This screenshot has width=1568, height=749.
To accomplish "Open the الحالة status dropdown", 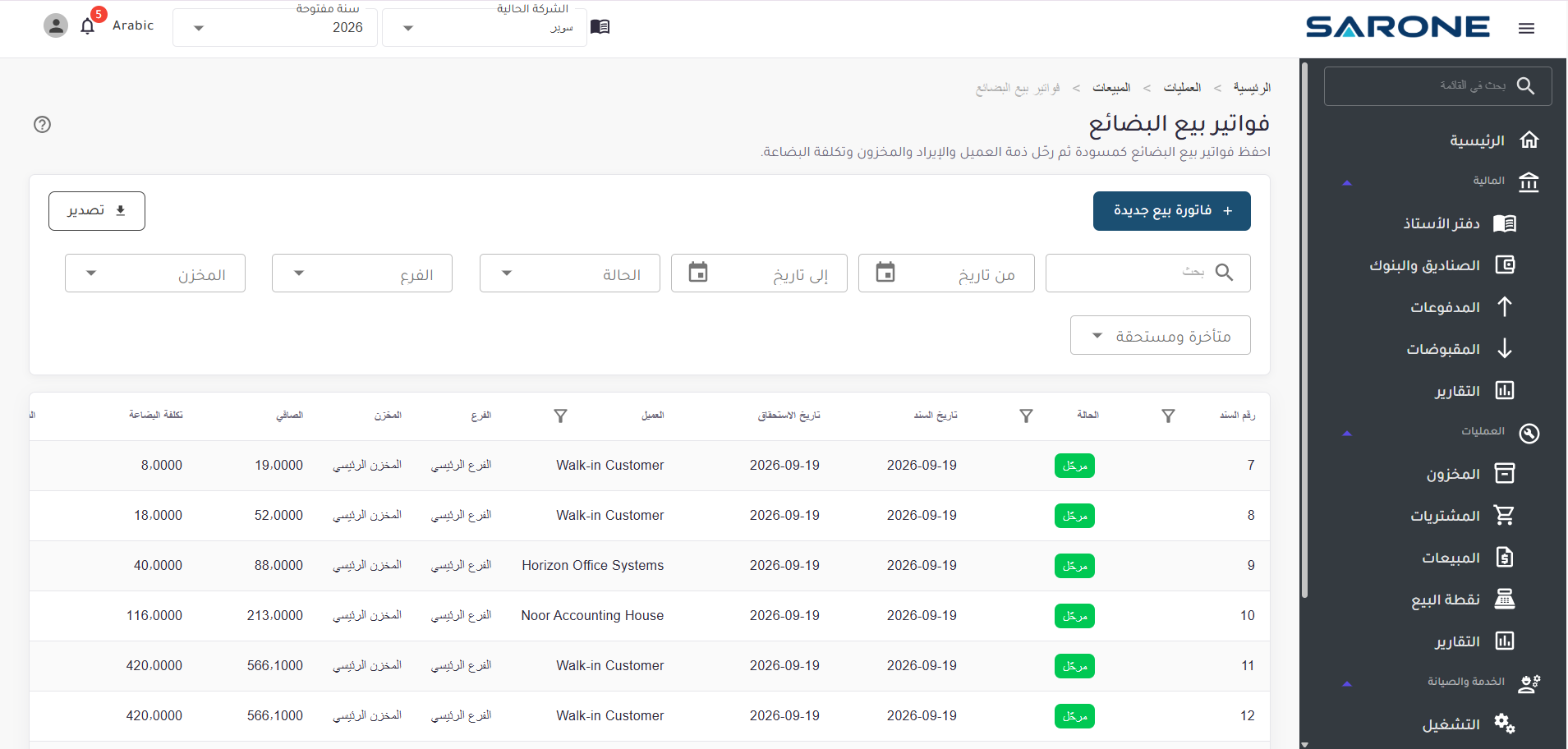I will [x=570, y=273].
